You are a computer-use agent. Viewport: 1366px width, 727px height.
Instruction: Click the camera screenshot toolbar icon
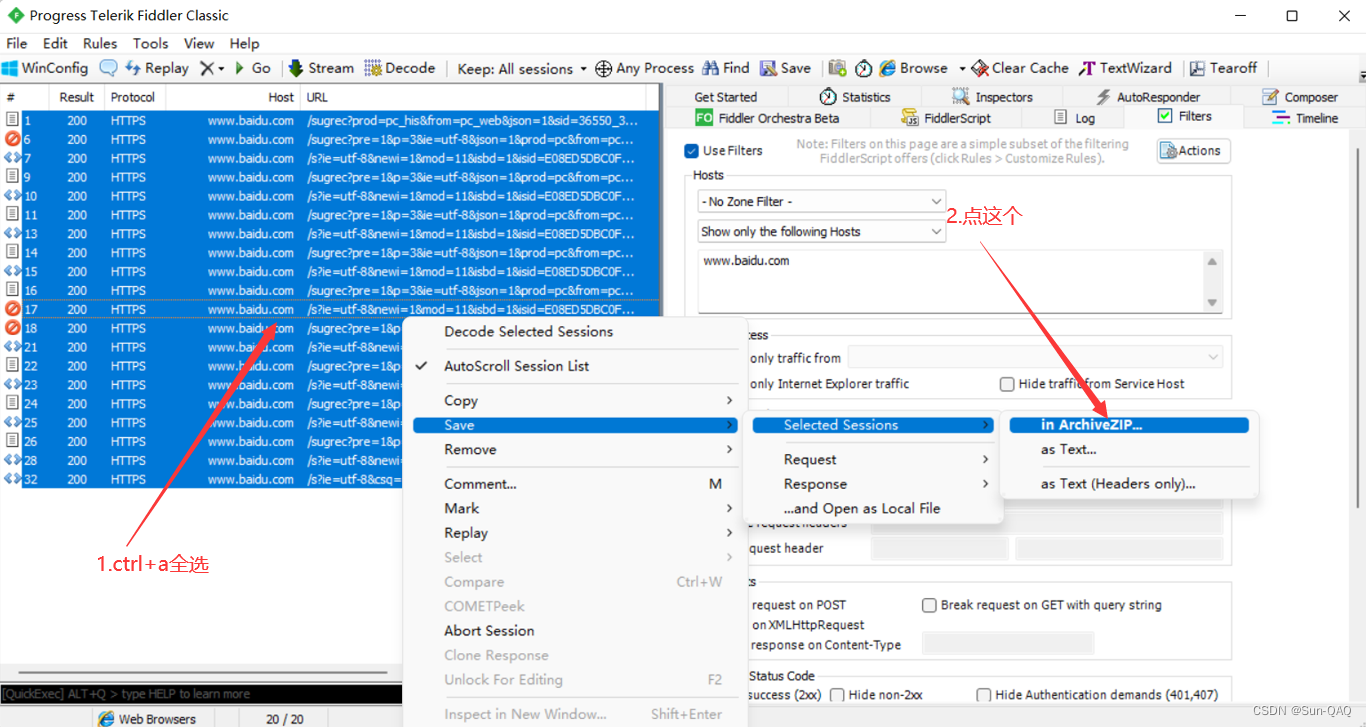click(x=837, y=68)
